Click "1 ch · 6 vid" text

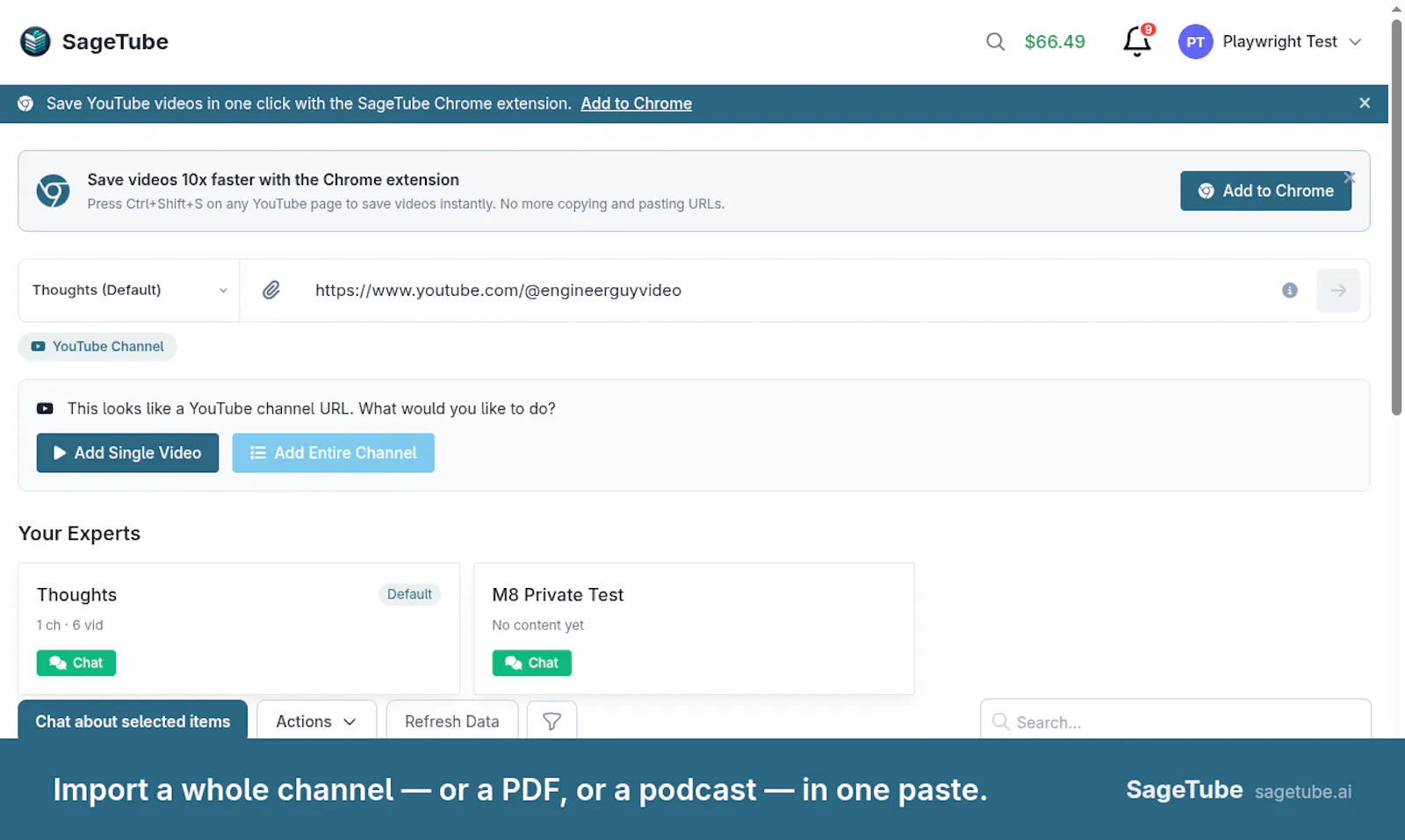point(69,625)
